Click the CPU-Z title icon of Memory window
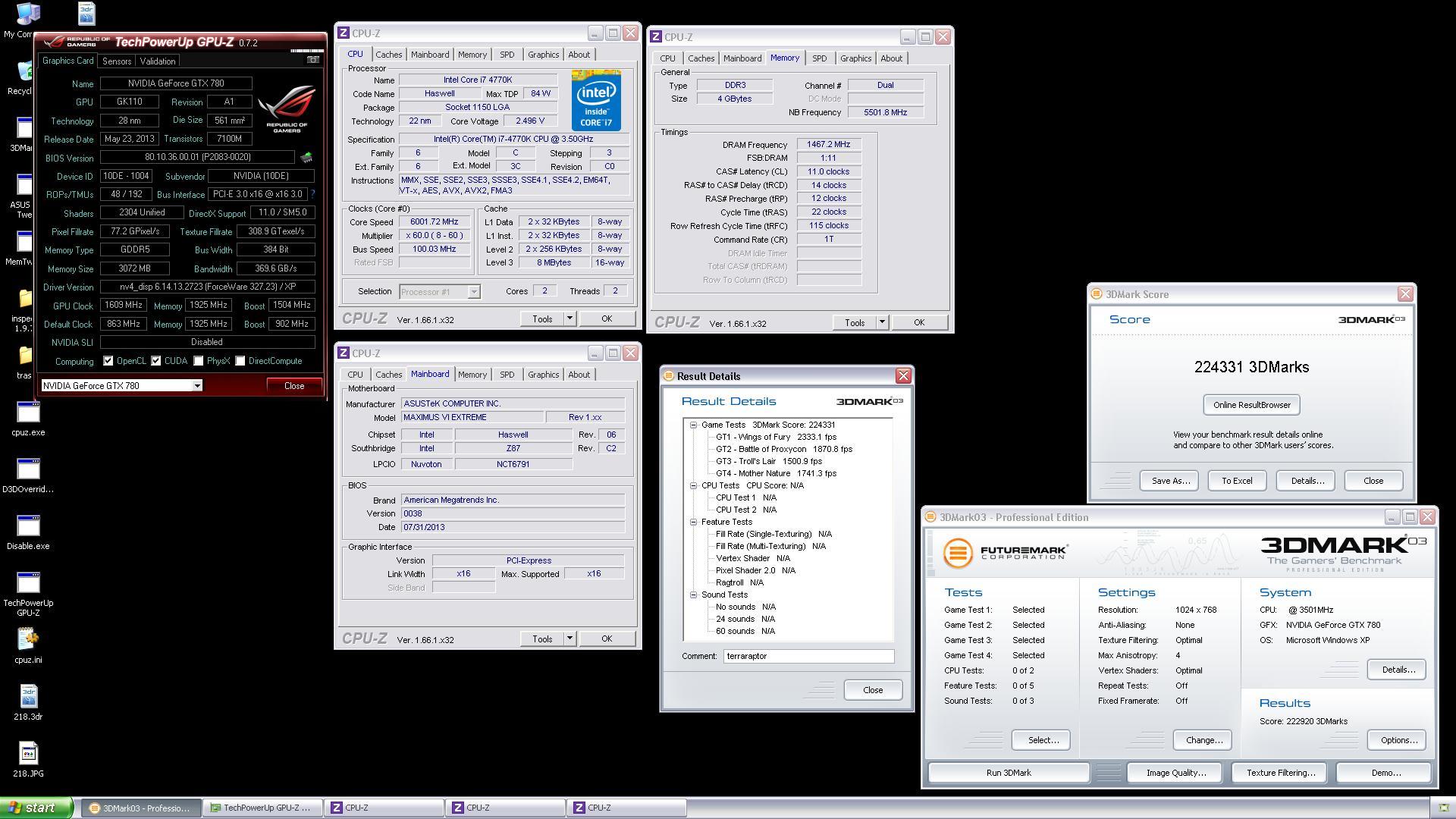Screen dimensions: 1456x819 pos(656,36)
